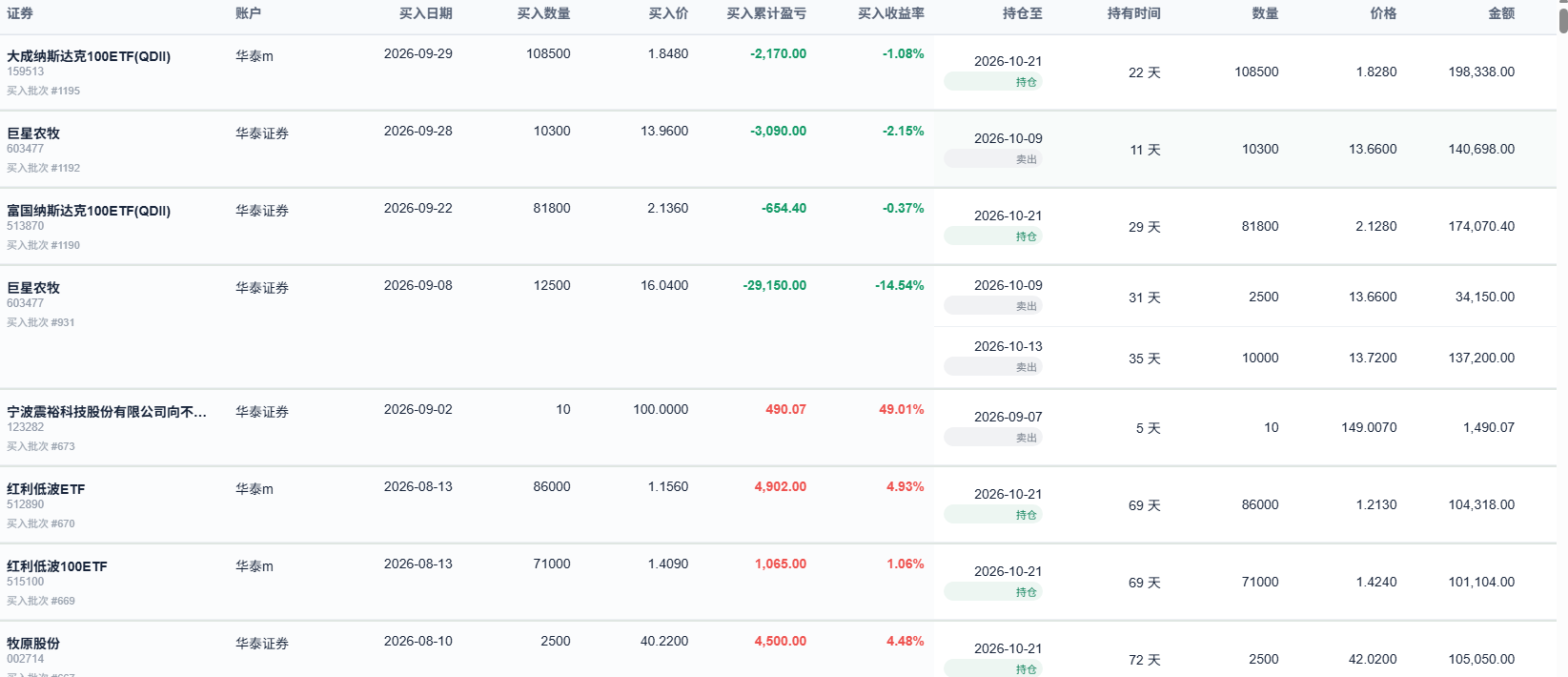Select the return rate -14.54%
Viewport: 1568px width, 677px height.
click(x=900, y=286)
